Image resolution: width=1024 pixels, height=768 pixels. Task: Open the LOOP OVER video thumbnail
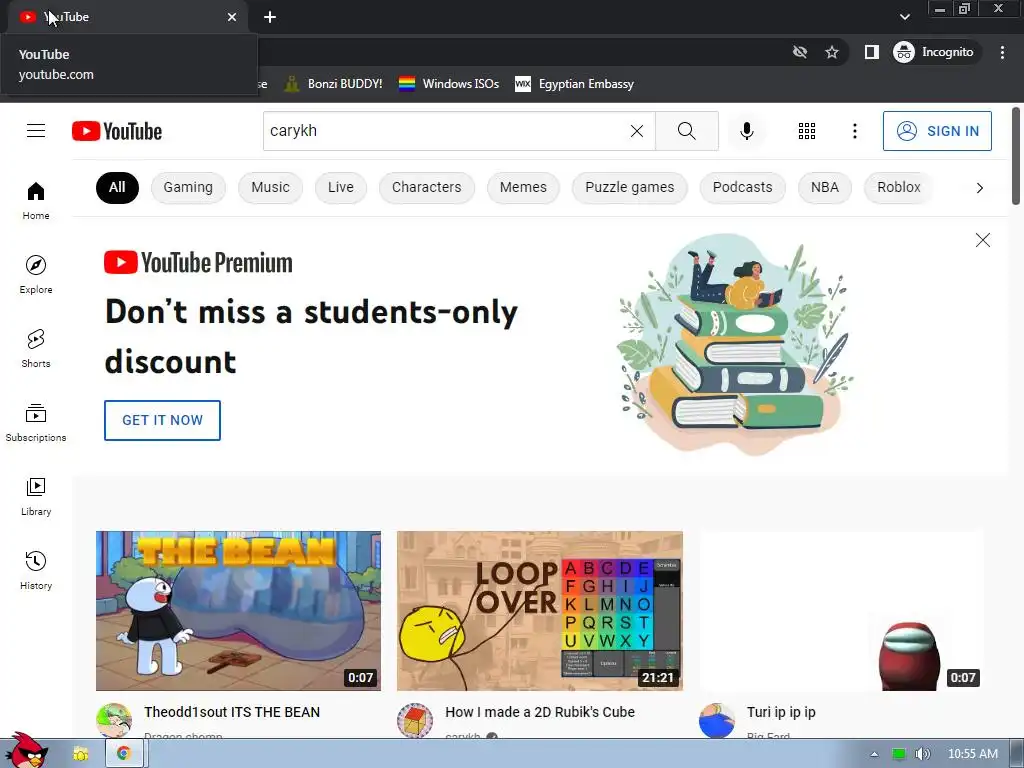click(x=540, y=611)
